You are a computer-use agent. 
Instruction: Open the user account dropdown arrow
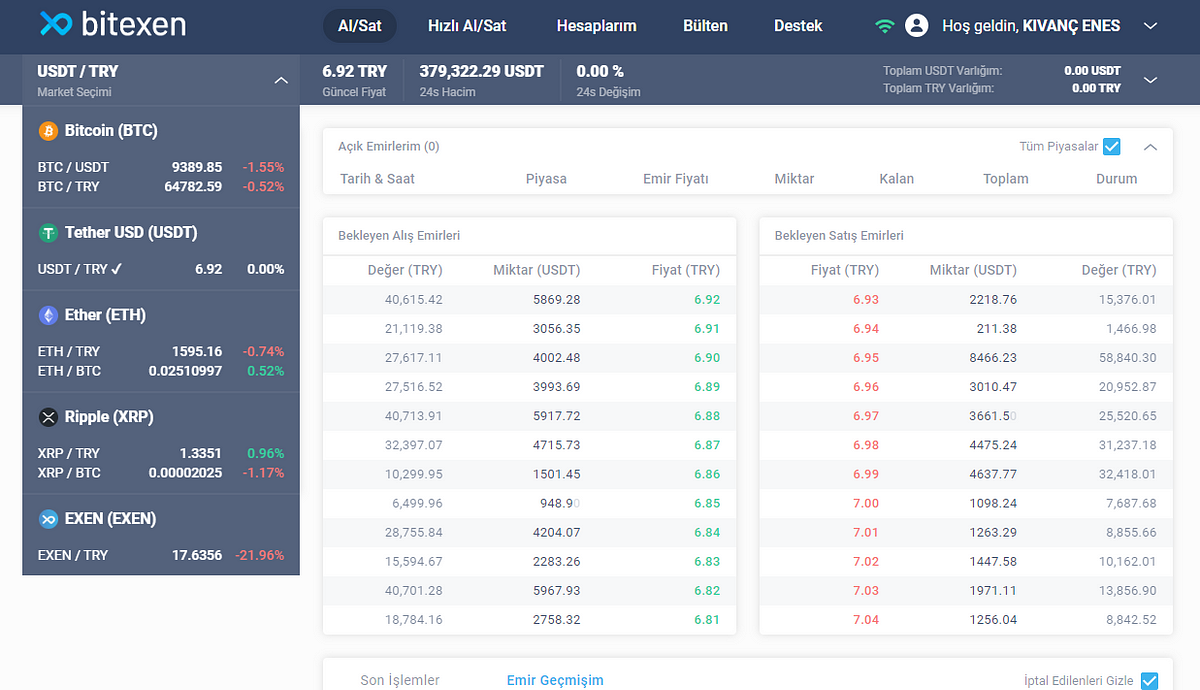click(1150, 26)
